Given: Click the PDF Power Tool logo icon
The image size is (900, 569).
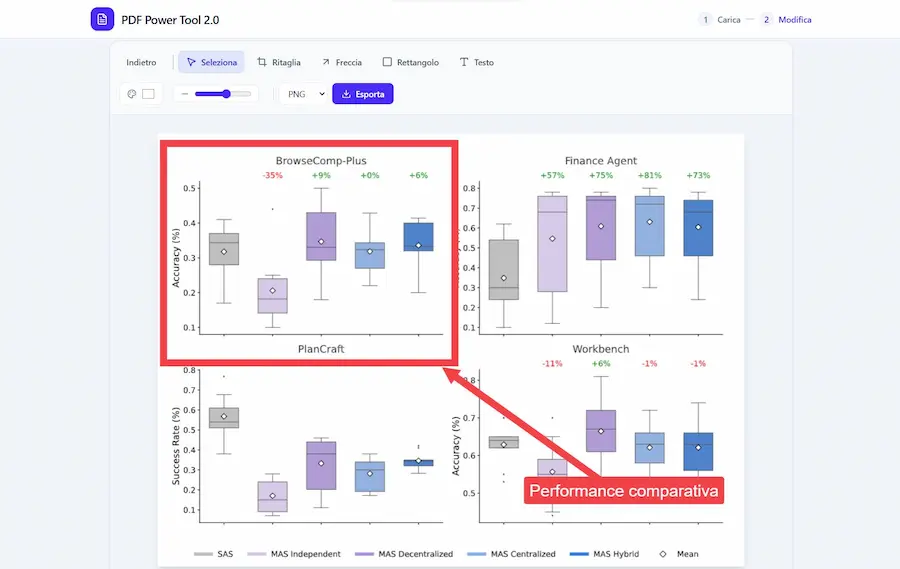Looking at the screenshot, I should coord(102,19).
